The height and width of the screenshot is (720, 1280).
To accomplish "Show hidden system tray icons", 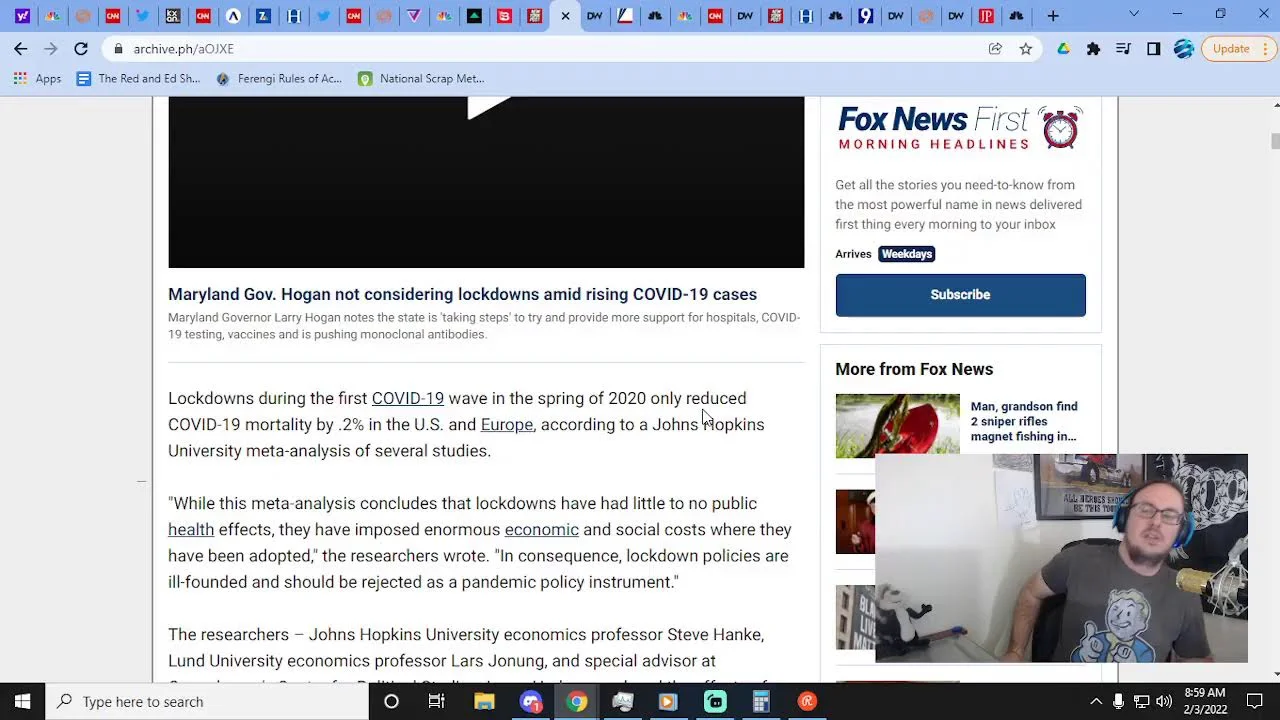I will [x=1096, y=701].
